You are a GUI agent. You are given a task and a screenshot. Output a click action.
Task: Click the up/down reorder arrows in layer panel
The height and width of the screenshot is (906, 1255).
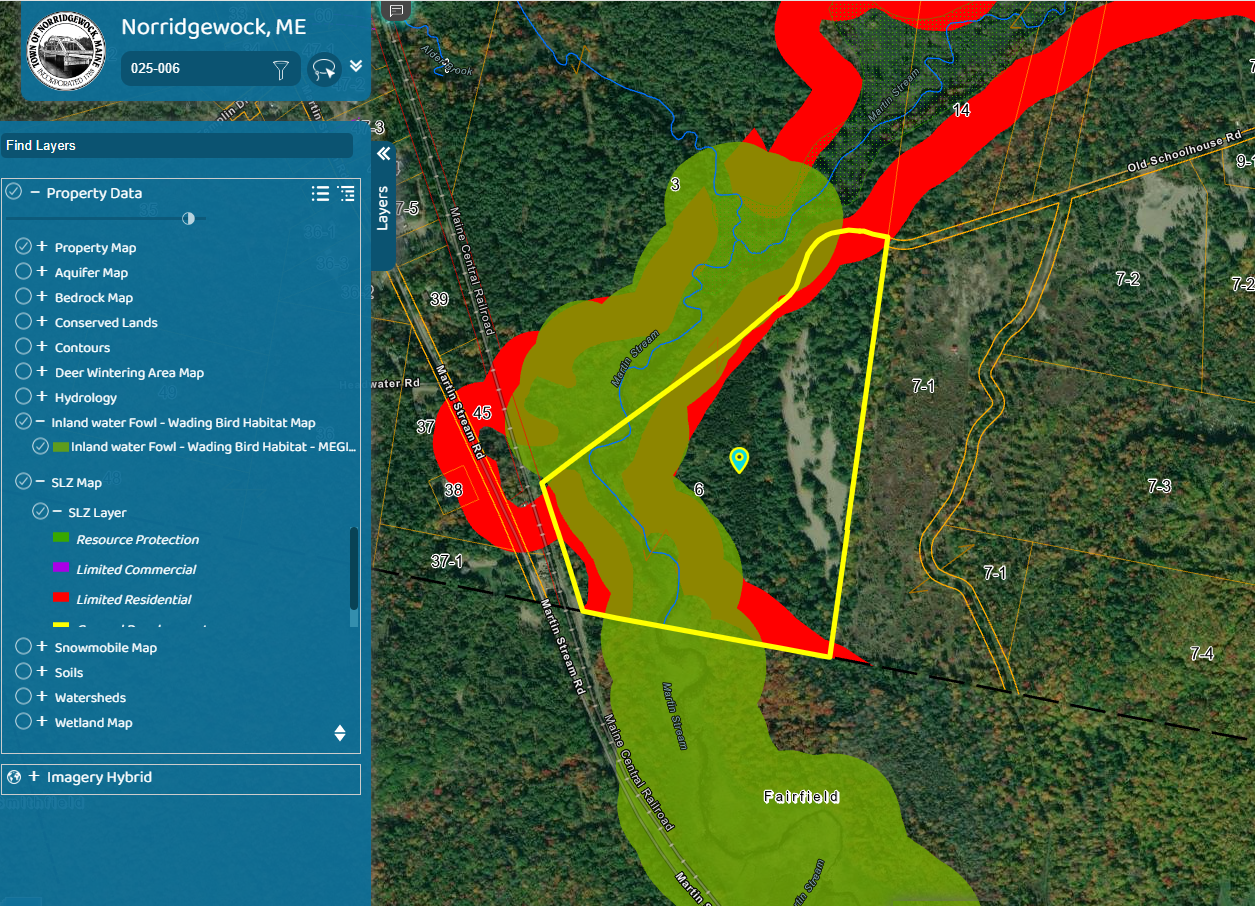pos(340,733)
